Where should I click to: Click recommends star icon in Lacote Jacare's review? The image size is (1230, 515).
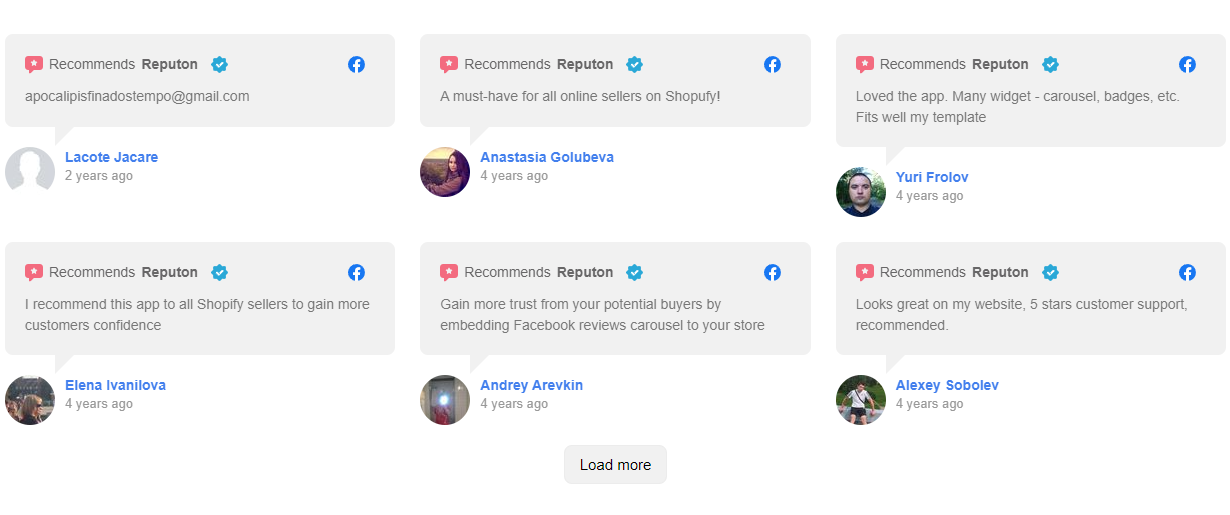pos(34,64)
